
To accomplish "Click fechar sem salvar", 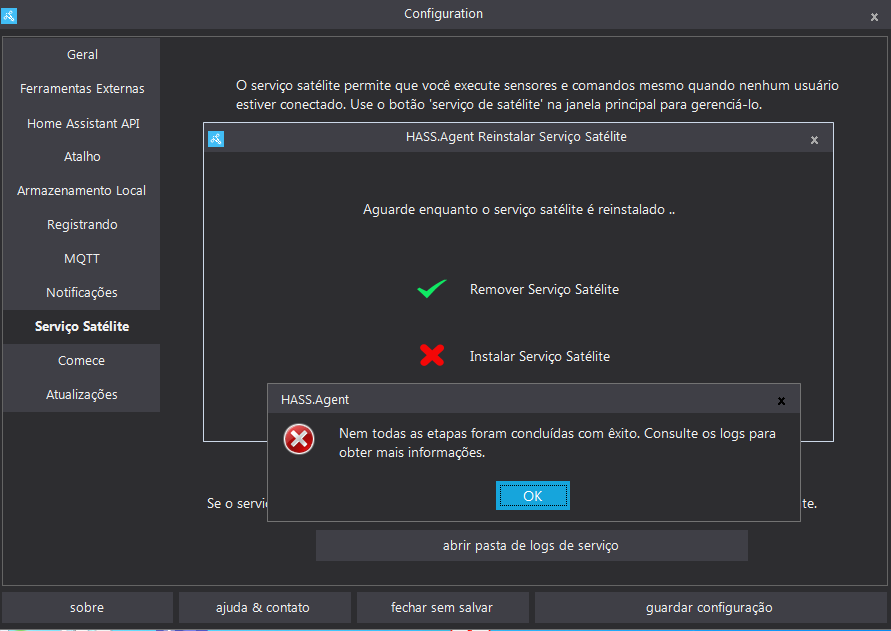I will tap(442, 607).
